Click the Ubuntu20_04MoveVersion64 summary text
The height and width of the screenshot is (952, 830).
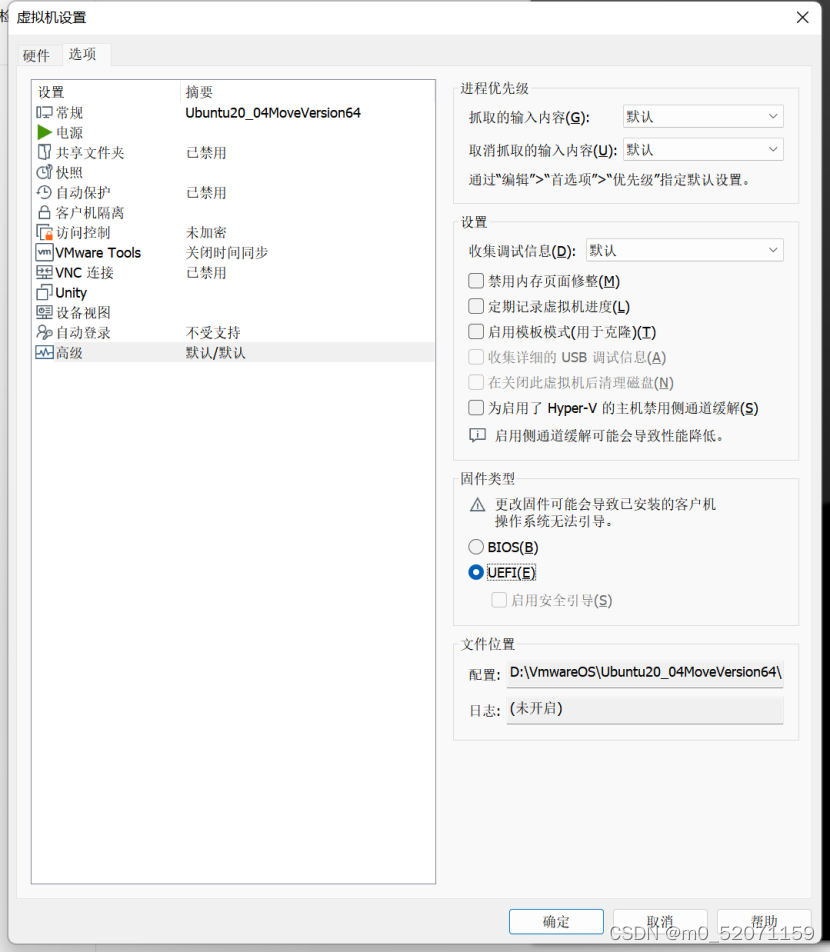click(273, 112)
